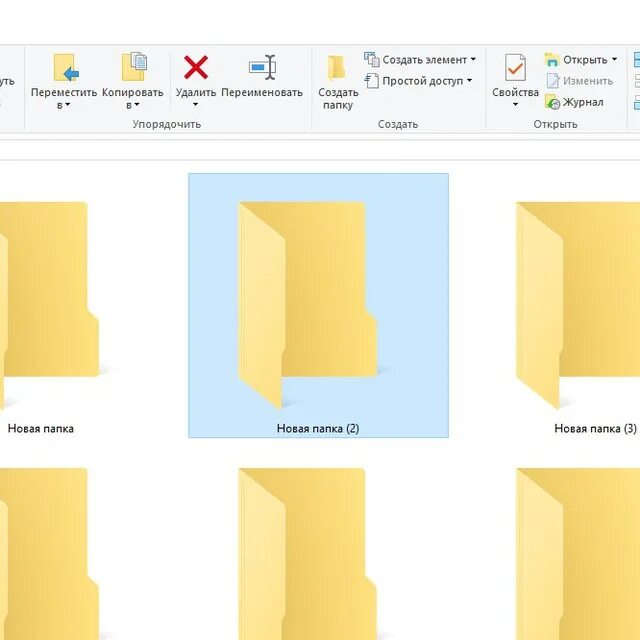Expand the Открыть dropdown arrow
The height and width of the screenshot is (640, 640).
coord(614,59)
